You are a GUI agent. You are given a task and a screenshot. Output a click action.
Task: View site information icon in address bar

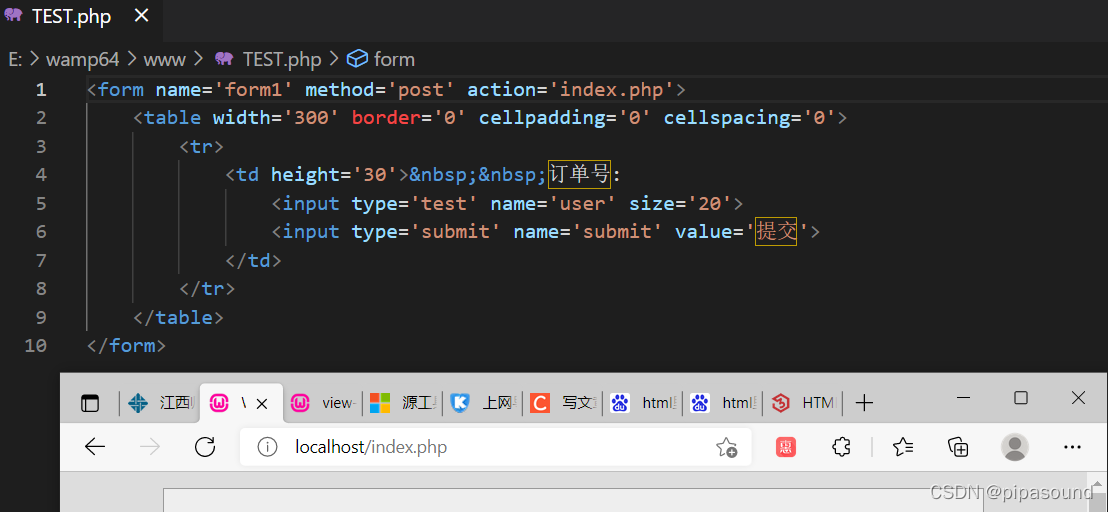pyautogui.click(x=267, y=446)
